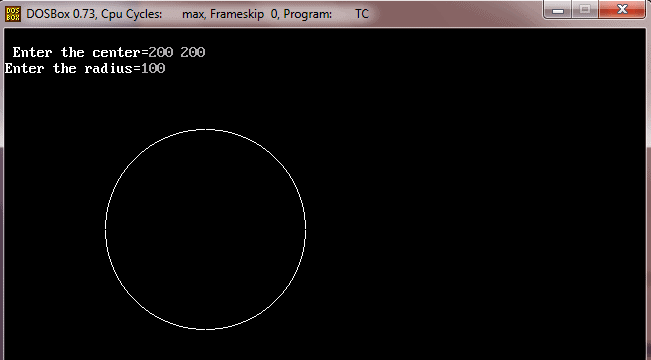Viewport: 651px width, 360px height.
Task: Click the "Enter the center=" prompt text
Action: [x=80, y=52]
